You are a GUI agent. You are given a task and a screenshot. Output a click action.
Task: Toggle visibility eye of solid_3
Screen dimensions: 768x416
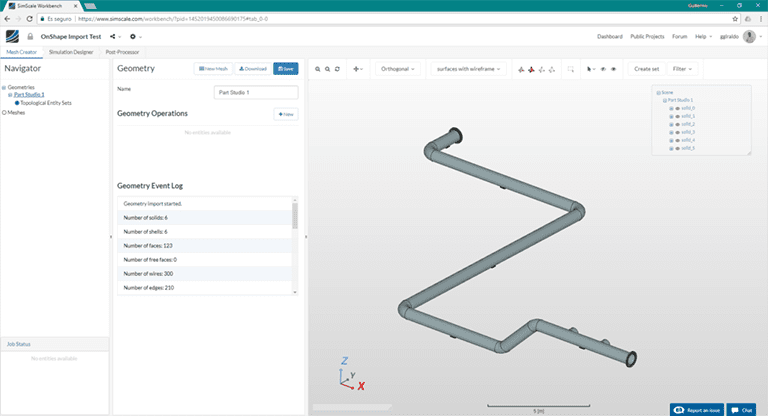tap(679, 132)
